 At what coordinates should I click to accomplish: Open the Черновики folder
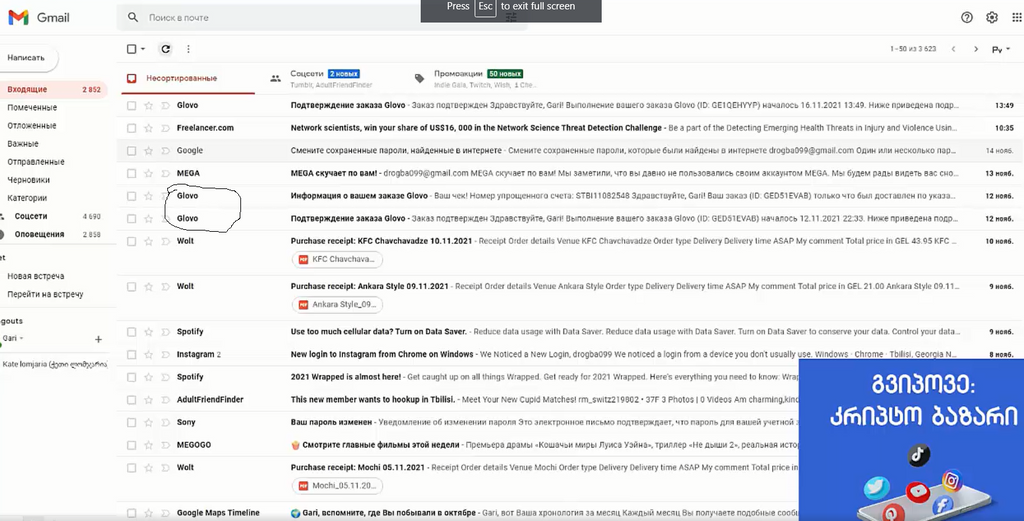[x=29, y=180]
